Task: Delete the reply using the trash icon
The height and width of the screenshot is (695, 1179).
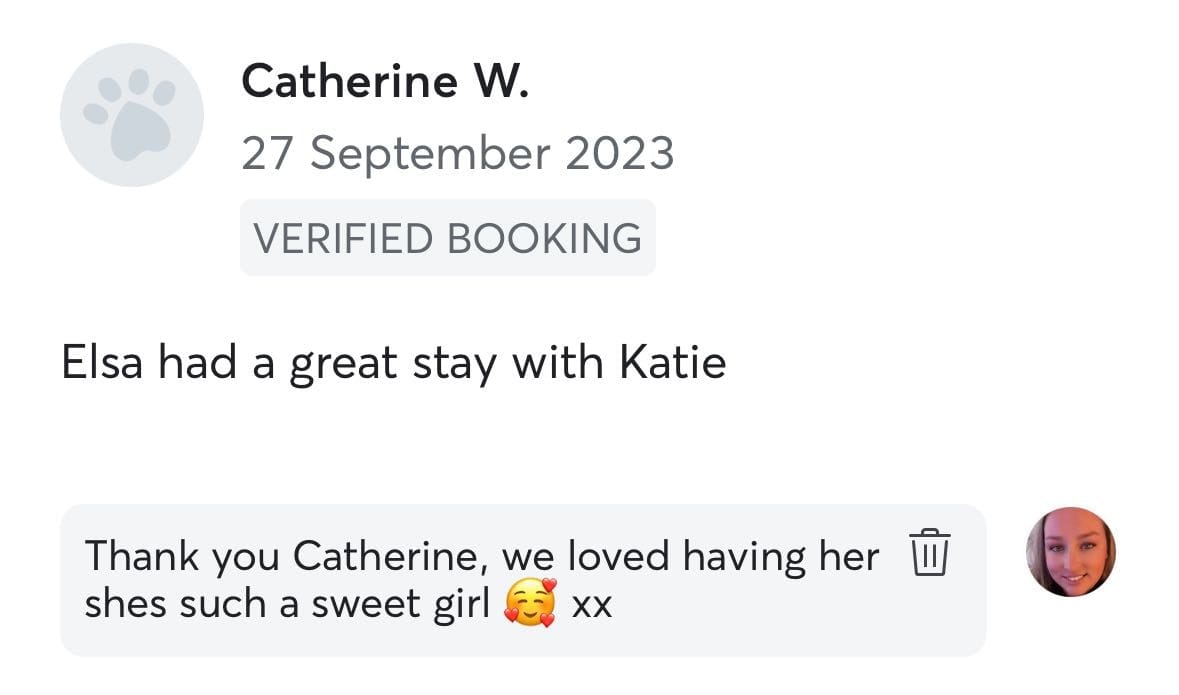Action: click(x=930, y=552)
